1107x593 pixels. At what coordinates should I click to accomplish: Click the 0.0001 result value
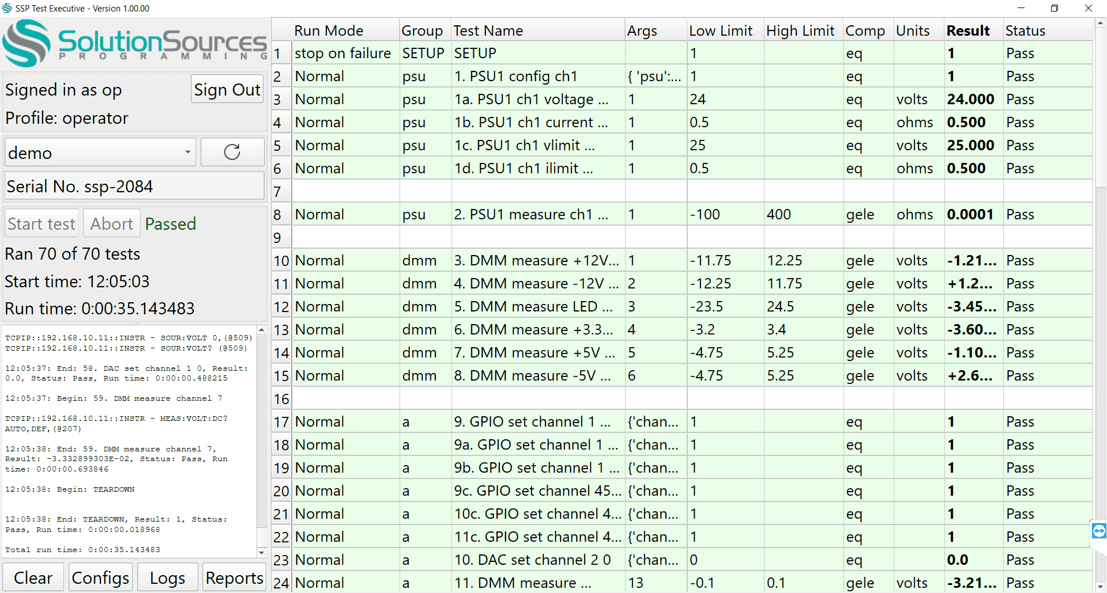974,215
